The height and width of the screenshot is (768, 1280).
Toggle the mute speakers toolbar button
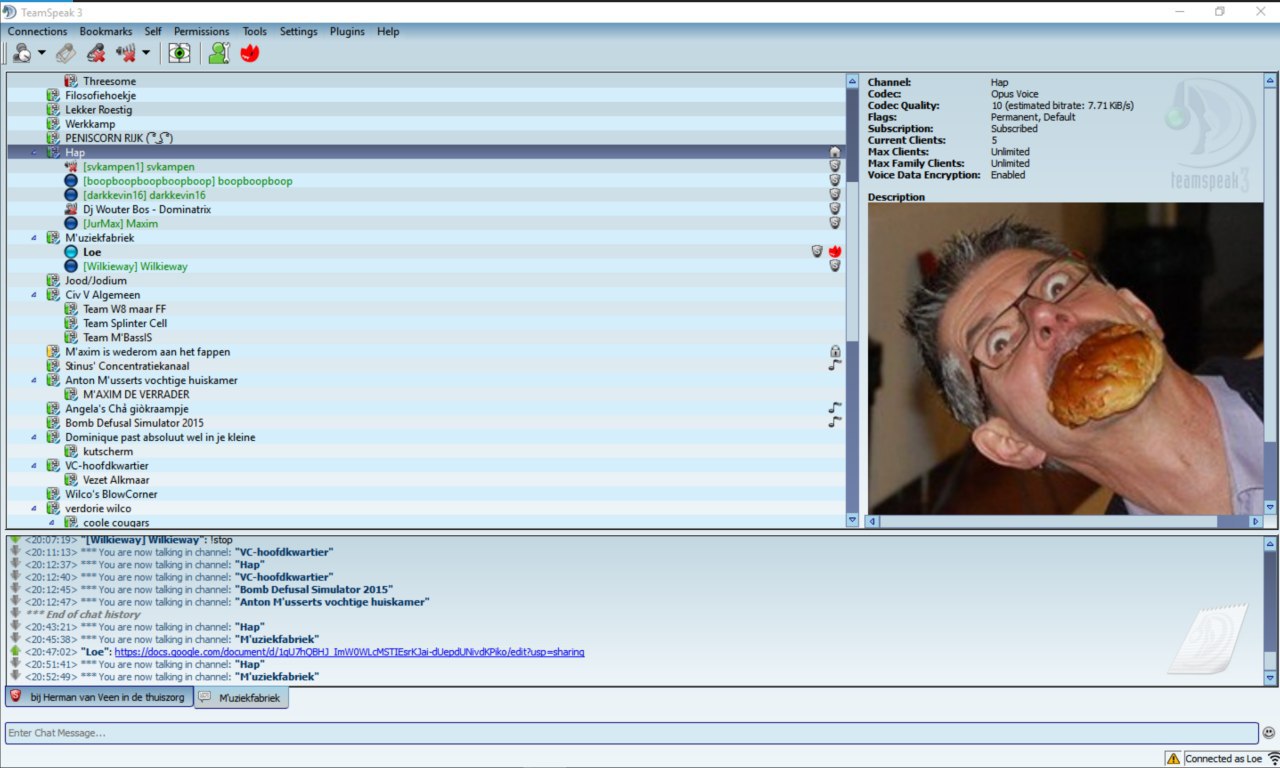click(x=126, y=53)
